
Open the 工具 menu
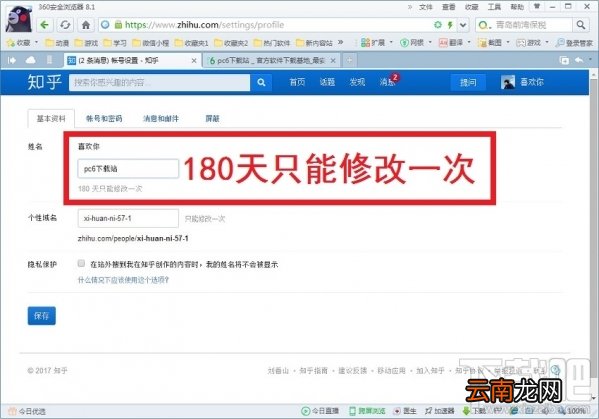tap(494, 7)
